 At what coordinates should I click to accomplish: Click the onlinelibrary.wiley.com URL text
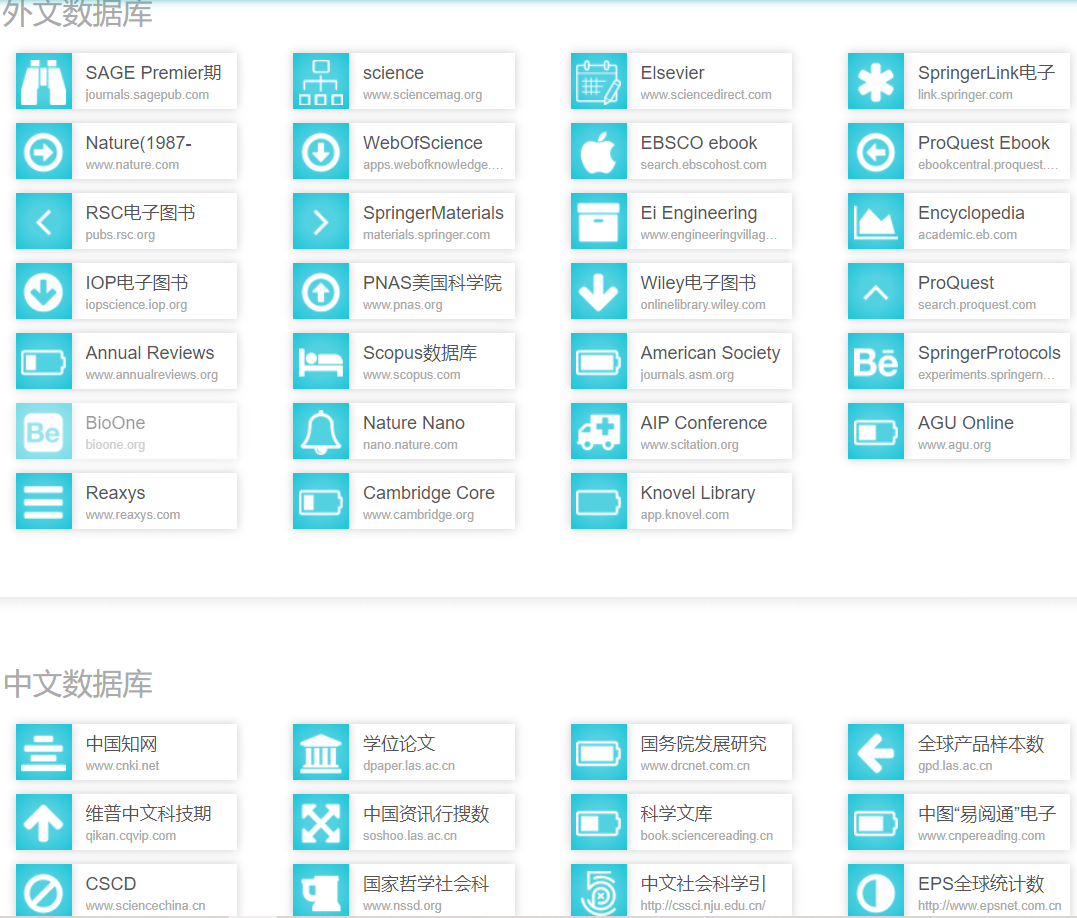click(x=703, y=305)
